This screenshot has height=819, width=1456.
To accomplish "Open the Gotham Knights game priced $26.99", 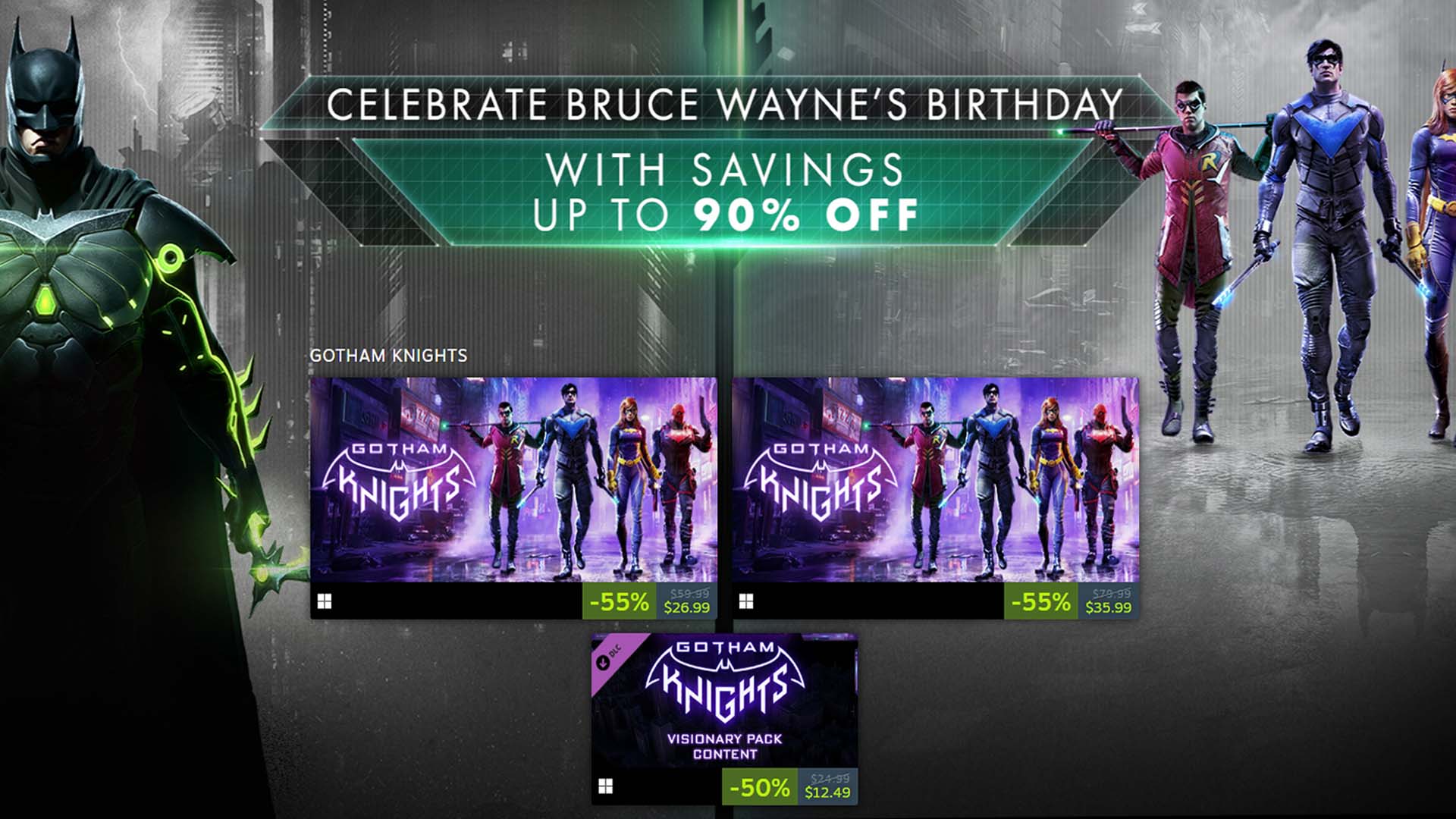I will 513,480.
